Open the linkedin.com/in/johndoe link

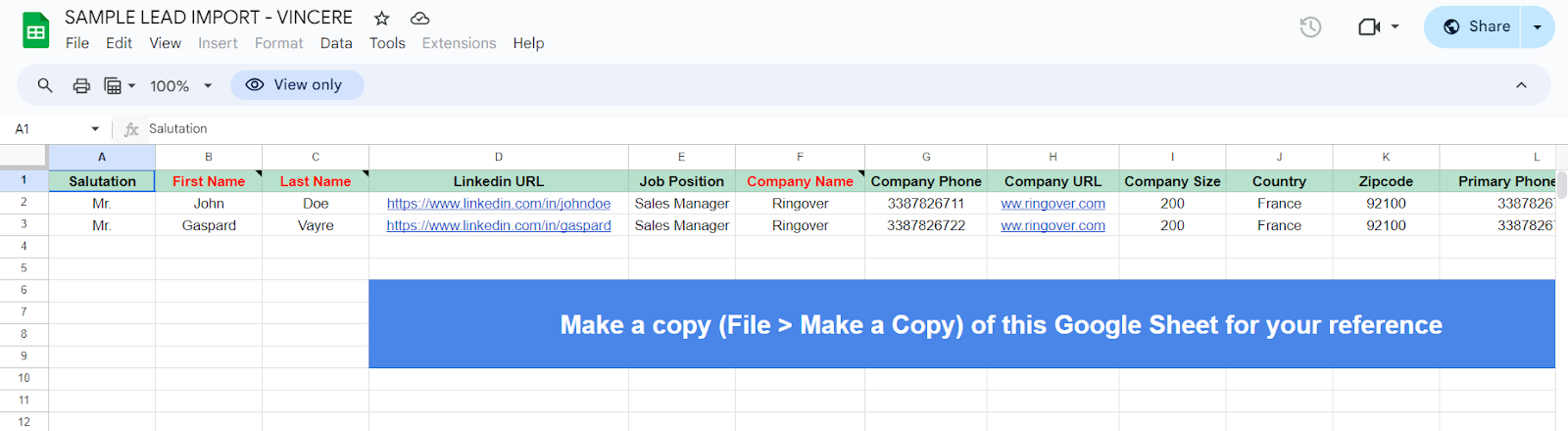(499, 204)
